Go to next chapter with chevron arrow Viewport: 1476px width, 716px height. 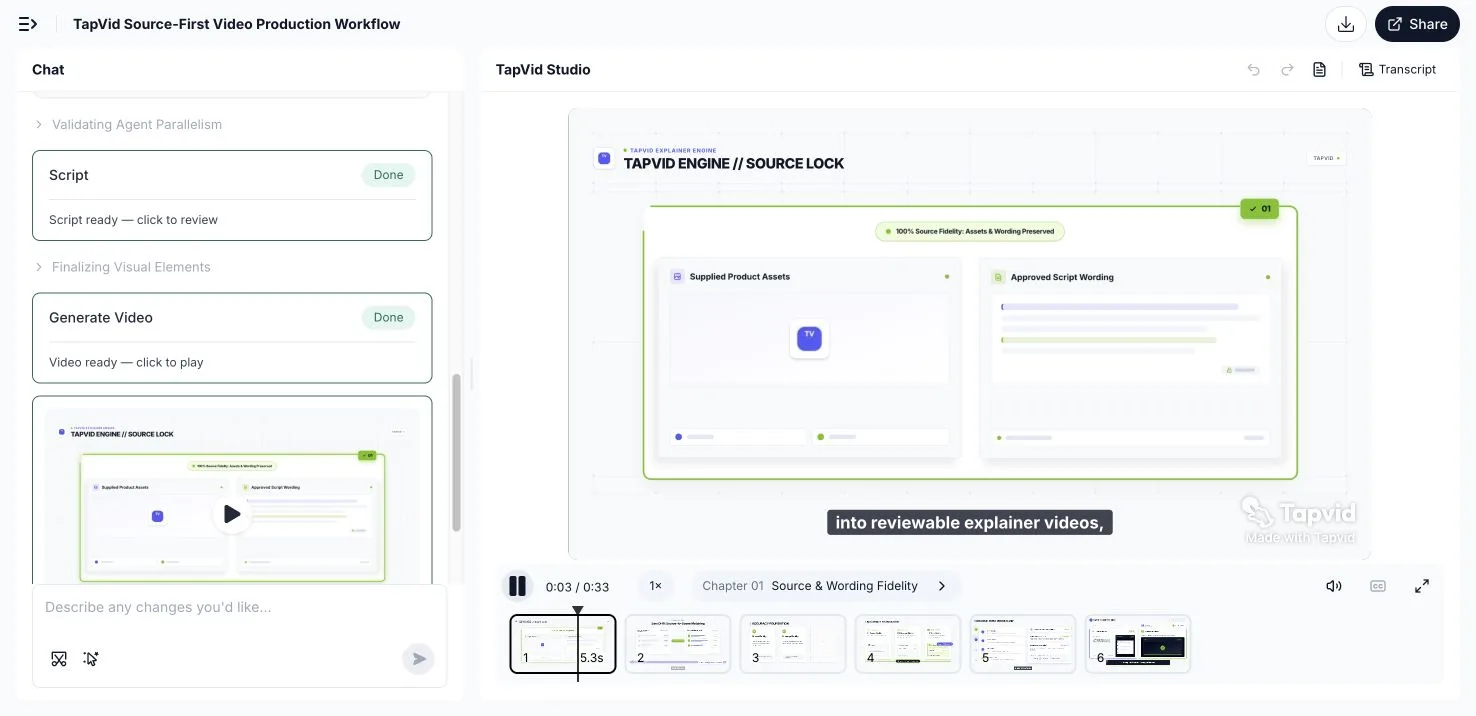[942, 586]
